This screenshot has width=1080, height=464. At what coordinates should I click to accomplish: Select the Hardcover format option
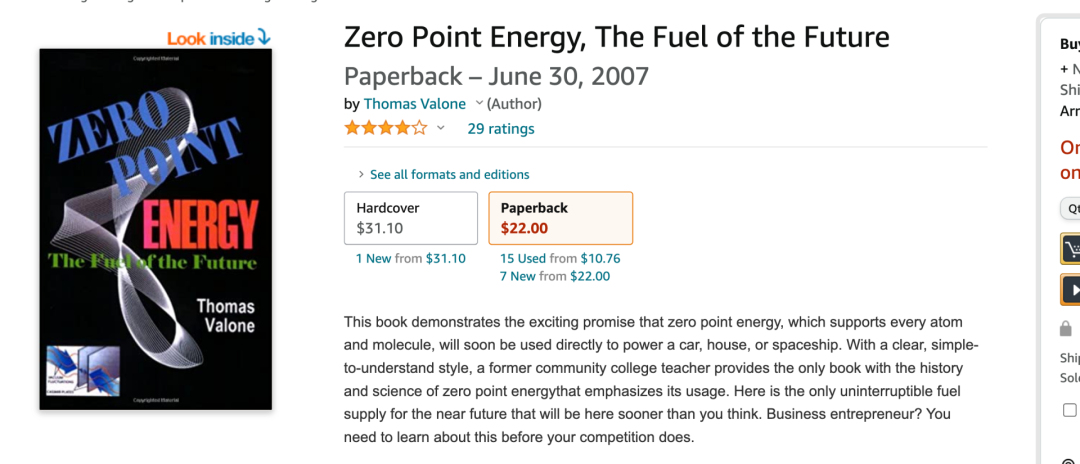(x=411, y=218)
